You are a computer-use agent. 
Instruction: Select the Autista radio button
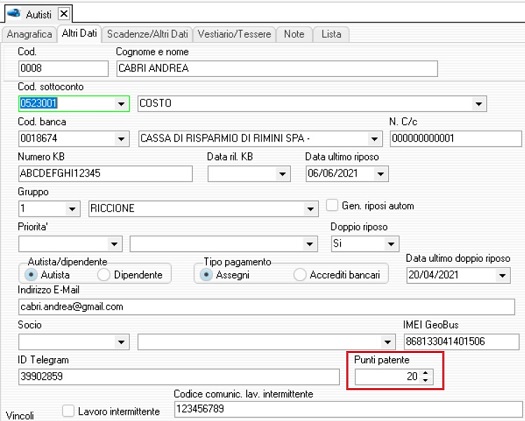[31, 275]
